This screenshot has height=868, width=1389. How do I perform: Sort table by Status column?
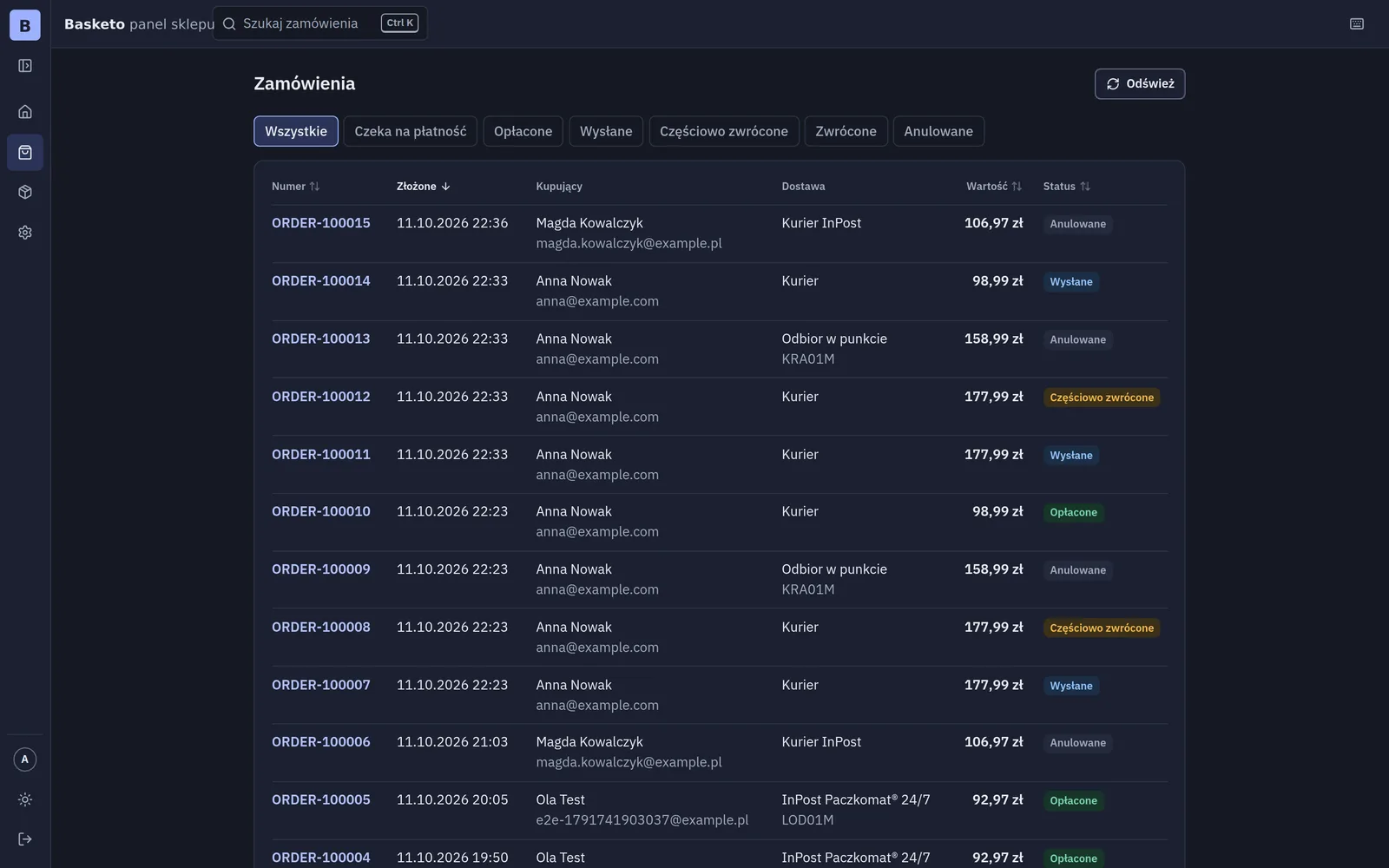(1066, 187)
